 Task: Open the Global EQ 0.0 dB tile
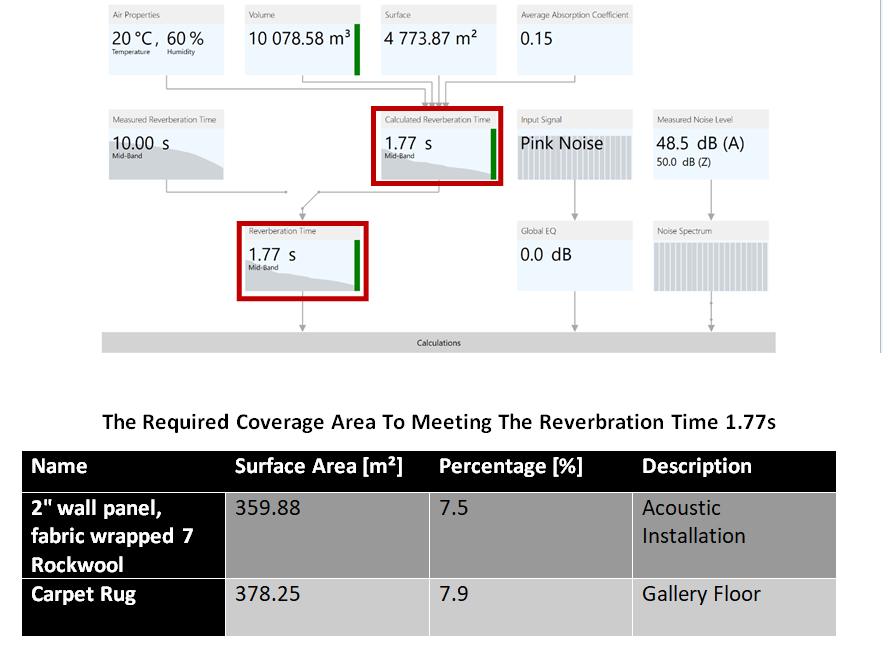[574, 257]
